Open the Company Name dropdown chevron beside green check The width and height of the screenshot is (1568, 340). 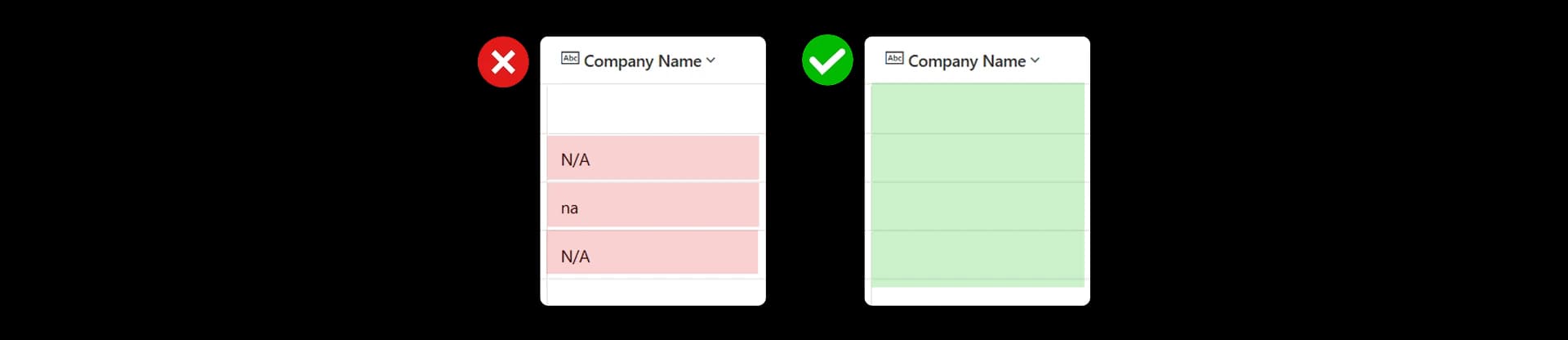1035,60
